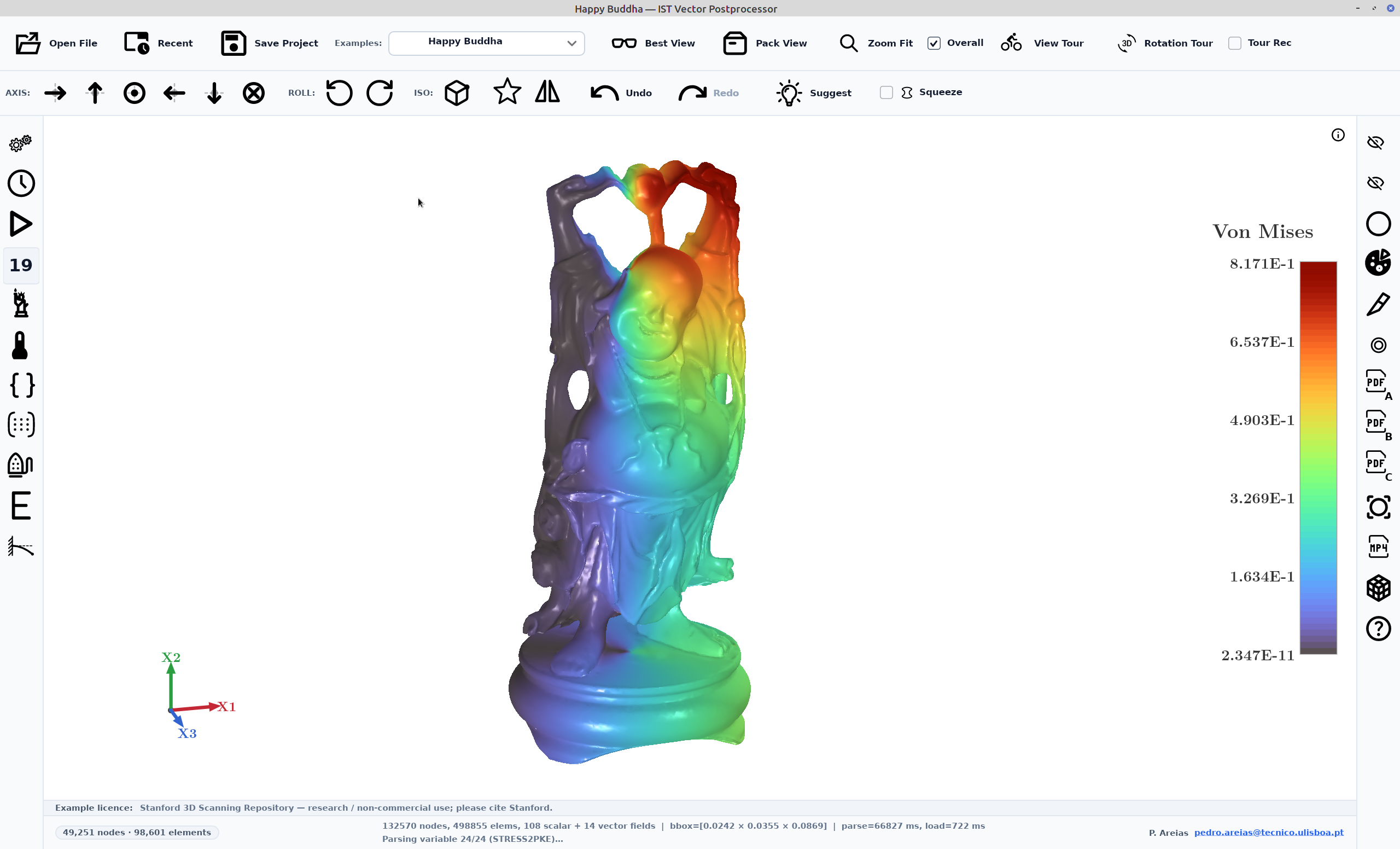Click the star ISO icon

pyautogui.click(x=507, y=91)
